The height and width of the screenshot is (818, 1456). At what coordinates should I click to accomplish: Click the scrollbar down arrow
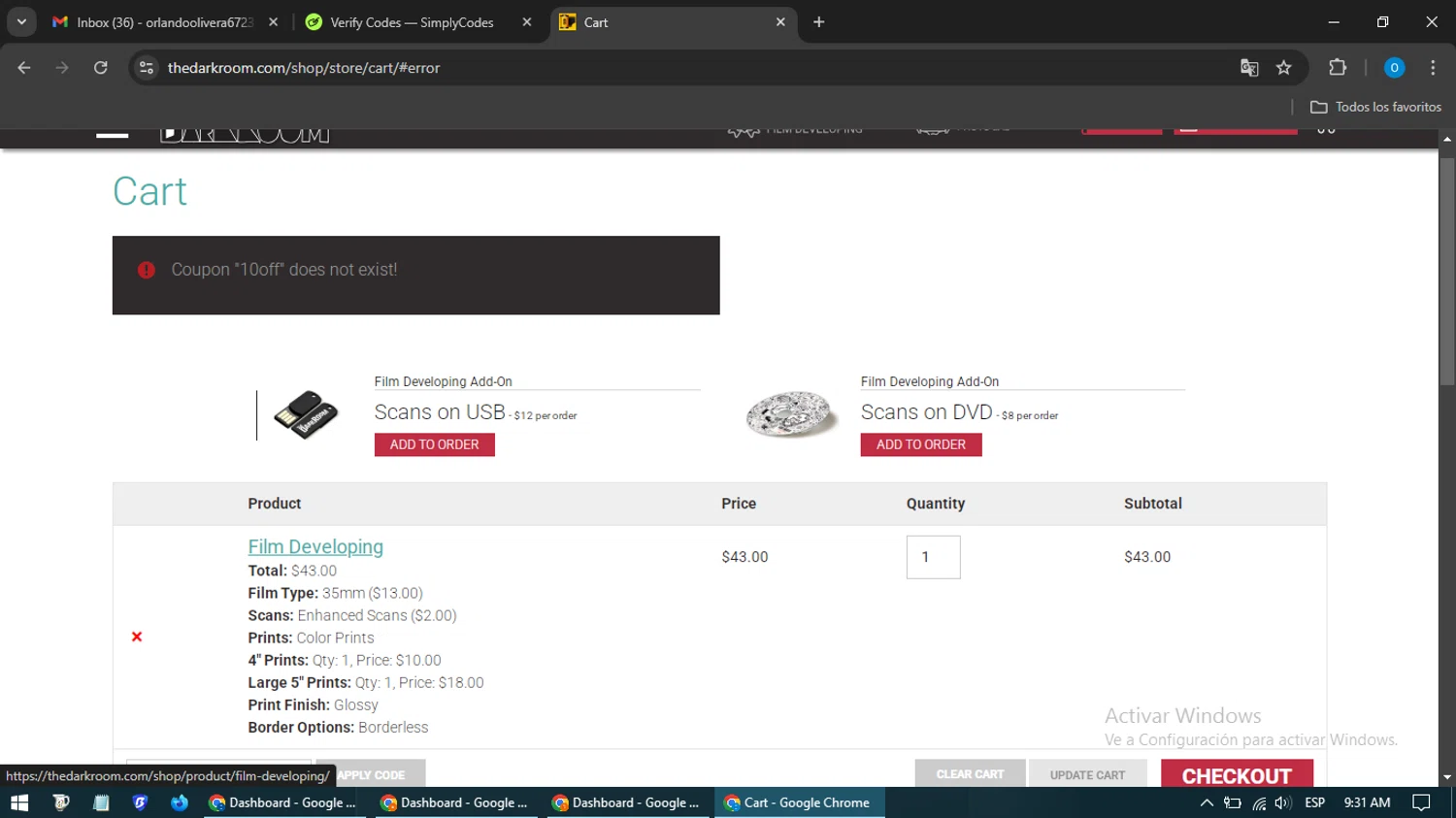(x=1447, y=777)
